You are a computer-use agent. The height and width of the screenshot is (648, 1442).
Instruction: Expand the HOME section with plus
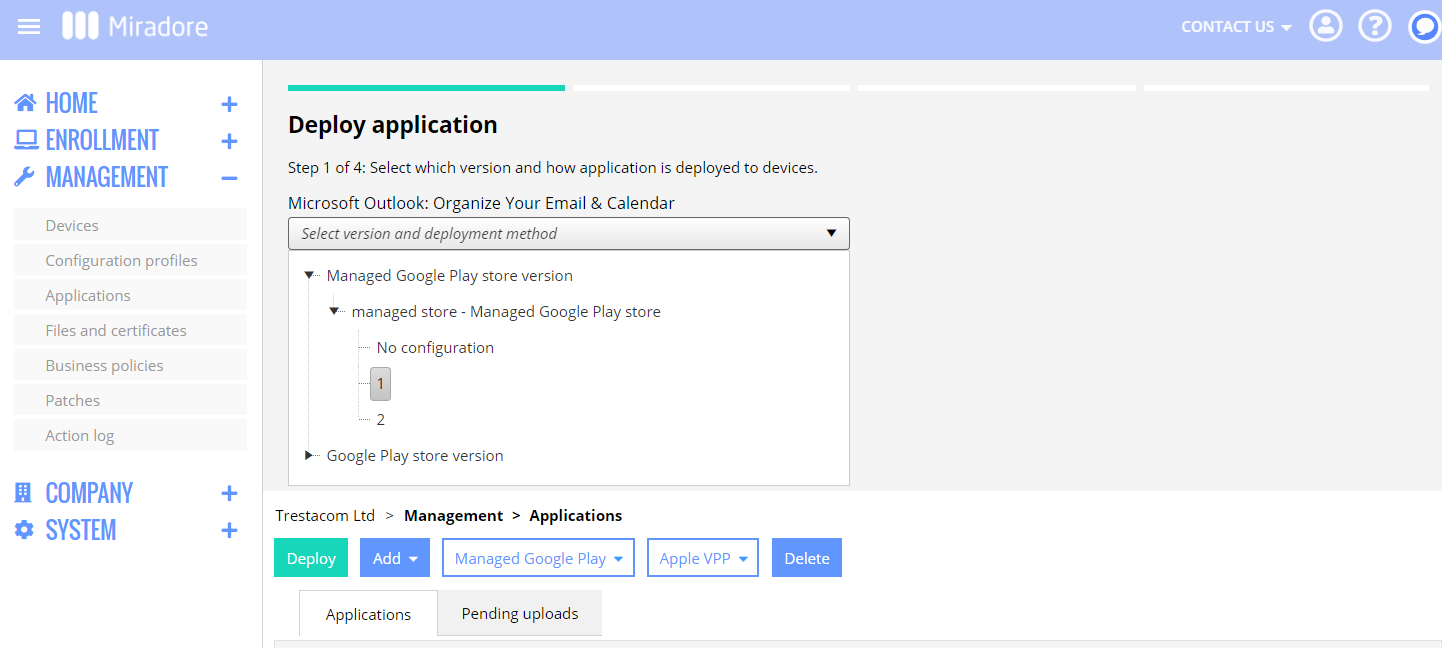229,104
